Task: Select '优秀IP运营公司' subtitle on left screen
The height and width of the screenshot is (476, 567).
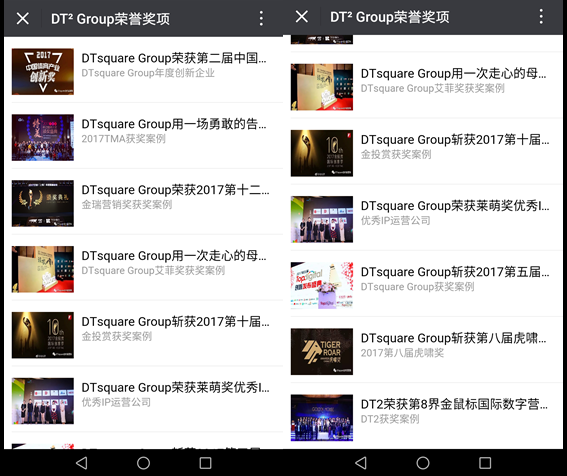Action: click(x=116, y=402)
